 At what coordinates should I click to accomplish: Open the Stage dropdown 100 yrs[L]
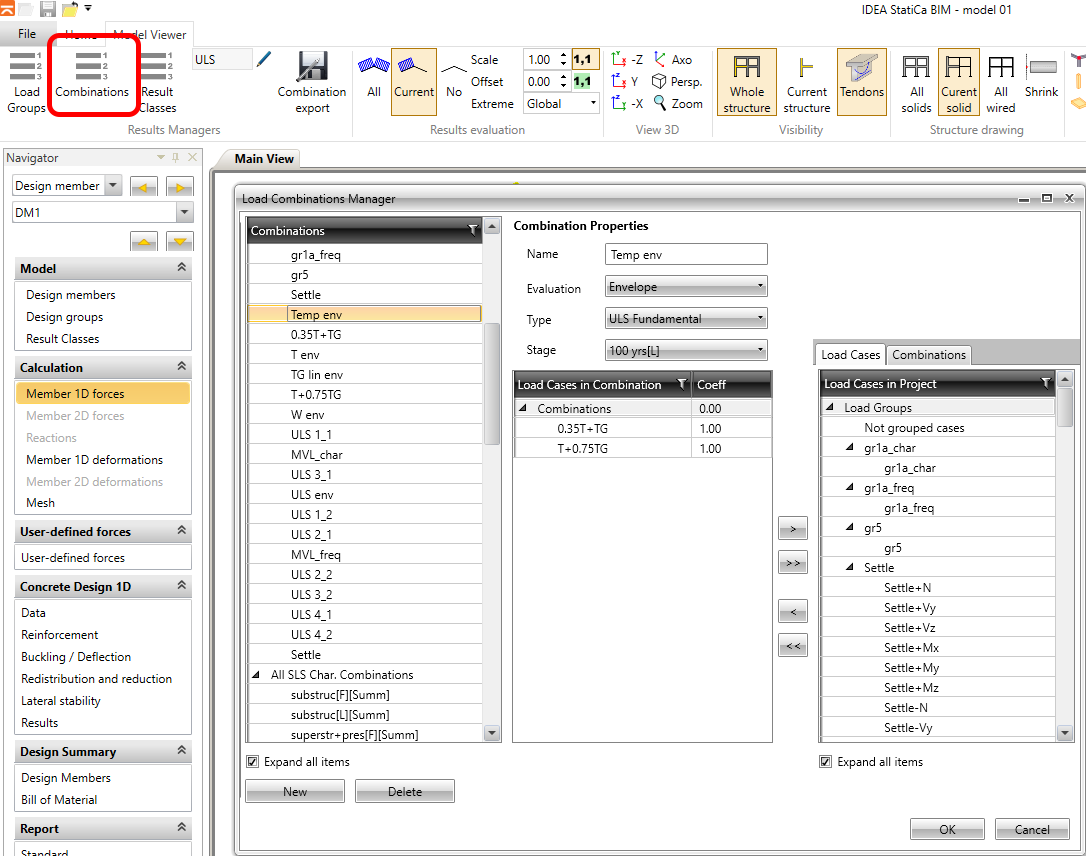(686, 350)
